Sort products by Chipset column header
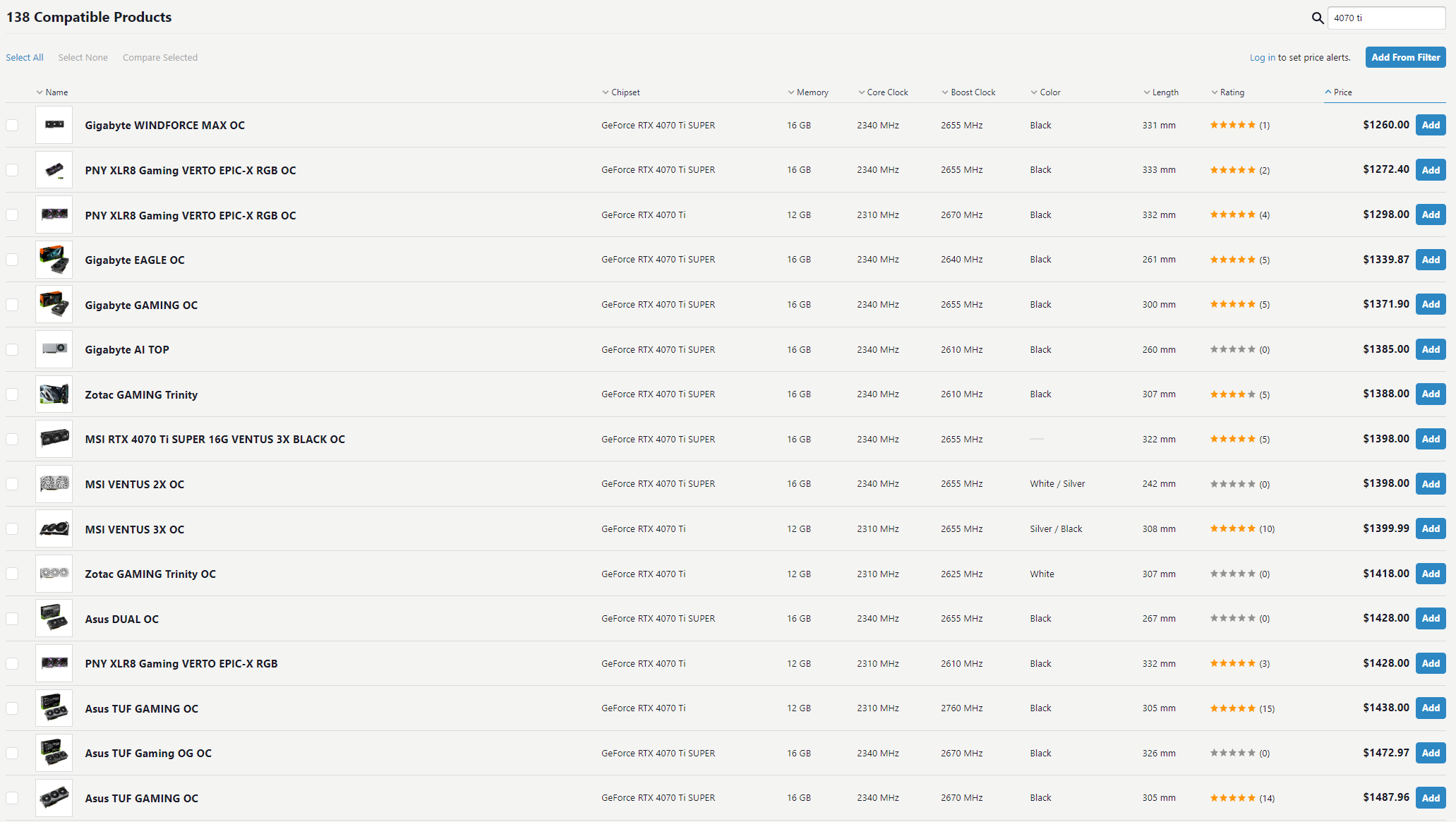This screenshot has width=1456, height=822. coord(625,92)
